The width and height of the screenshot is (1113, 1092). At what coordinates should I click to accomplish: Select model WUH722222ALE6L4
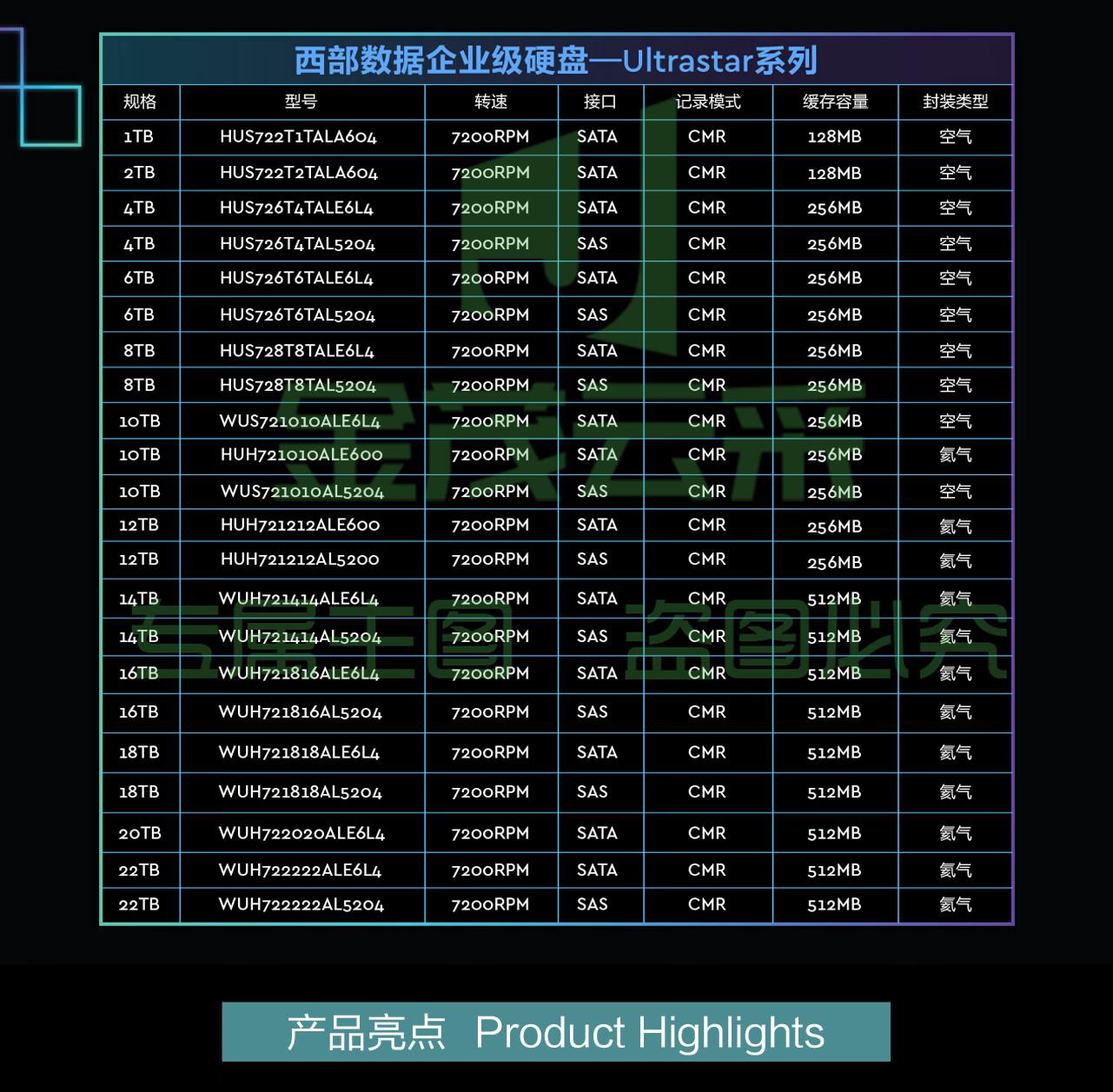coord(300,870)
